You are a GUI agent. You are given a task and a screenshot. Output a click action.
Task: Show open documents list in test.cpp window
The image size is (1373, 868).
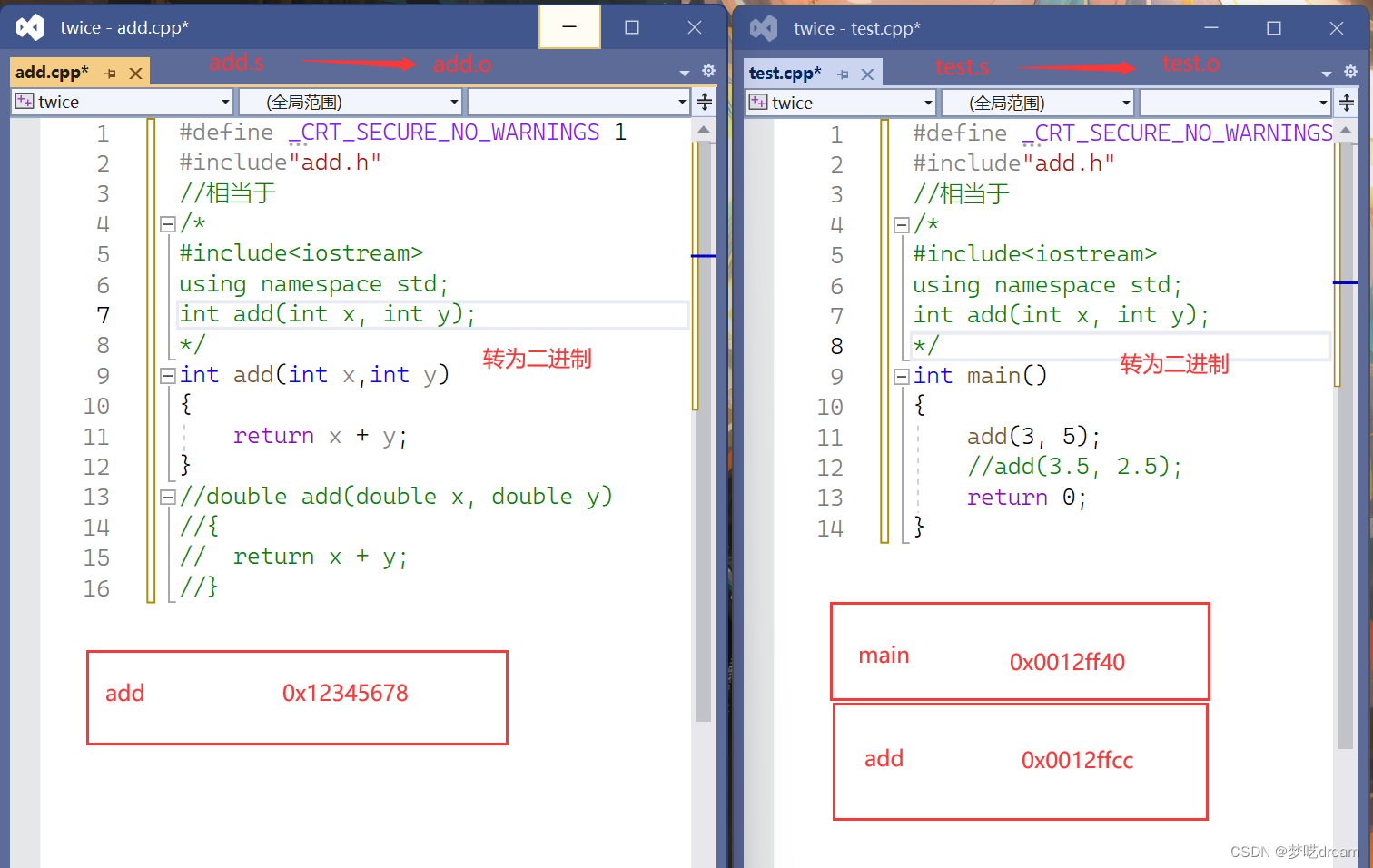coord(1327,74)
